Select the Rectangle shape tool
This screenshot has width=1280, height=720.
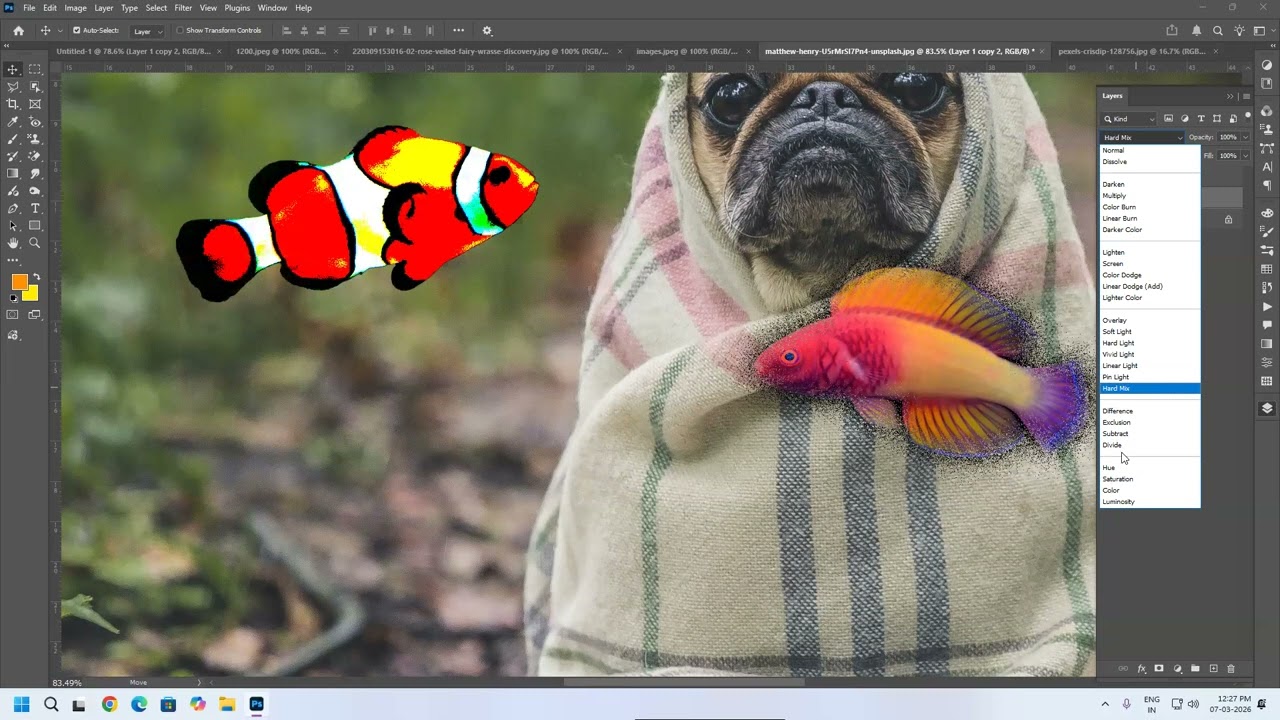coord(35,226)
